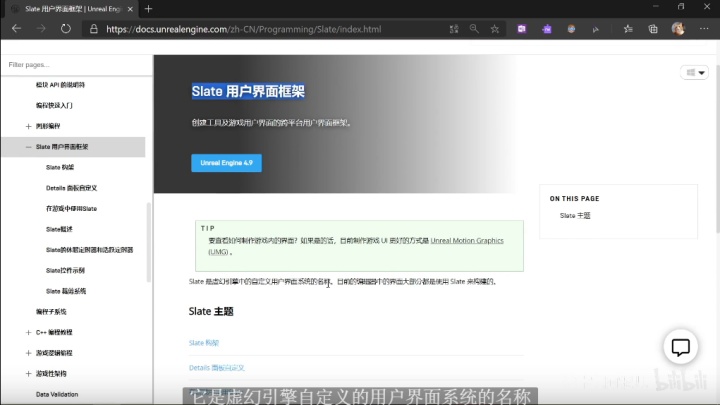Click the browser forward arrow

(x=41, y=29)
